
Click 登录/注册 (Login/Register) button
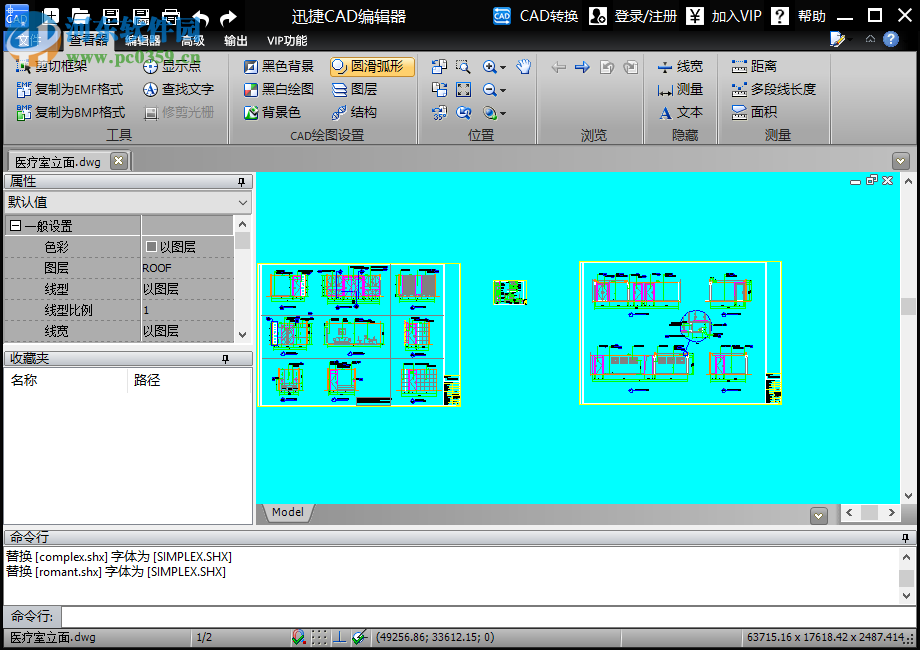[634, 16]
